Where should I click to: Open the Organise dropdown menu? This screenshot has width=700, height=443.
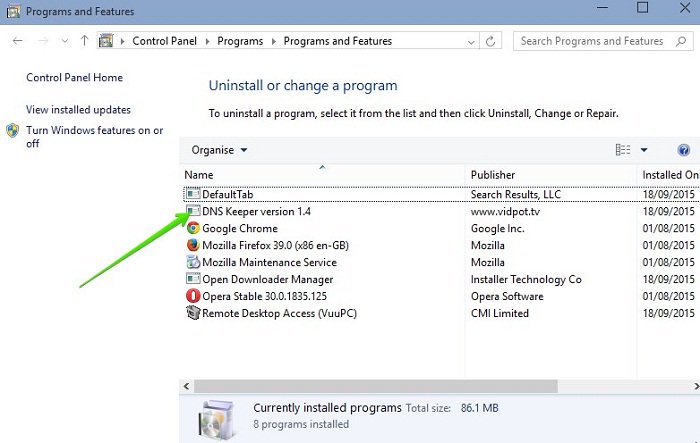(219, 150)
